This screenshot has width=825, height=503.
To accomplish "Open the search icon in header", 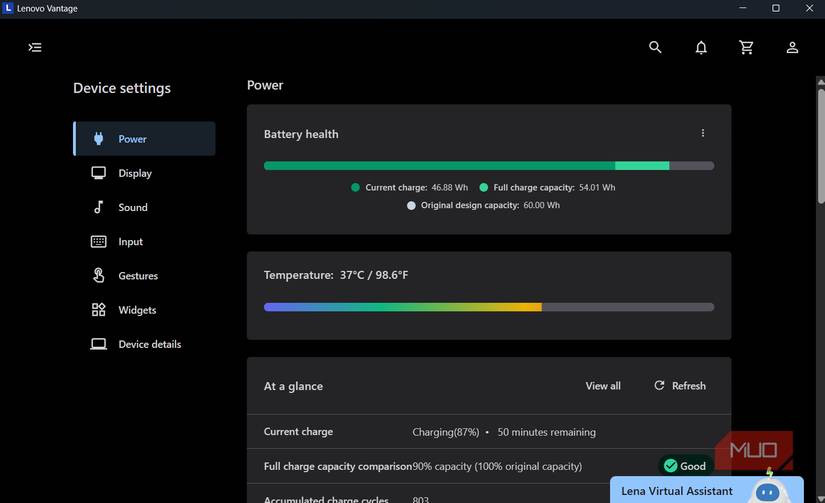I will (x=655, y=47).
